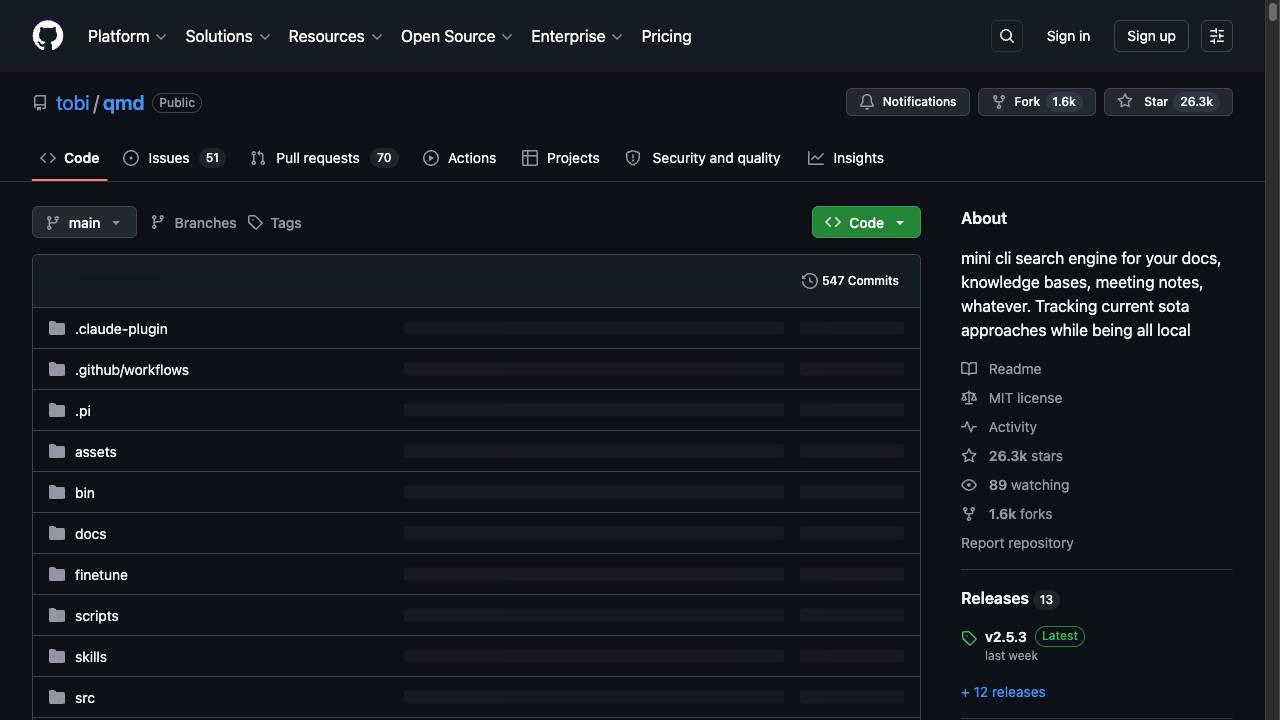This screenshot has height=720, width=1280.
Task: Click the GitHub logo icon
Action: point(48,36)
